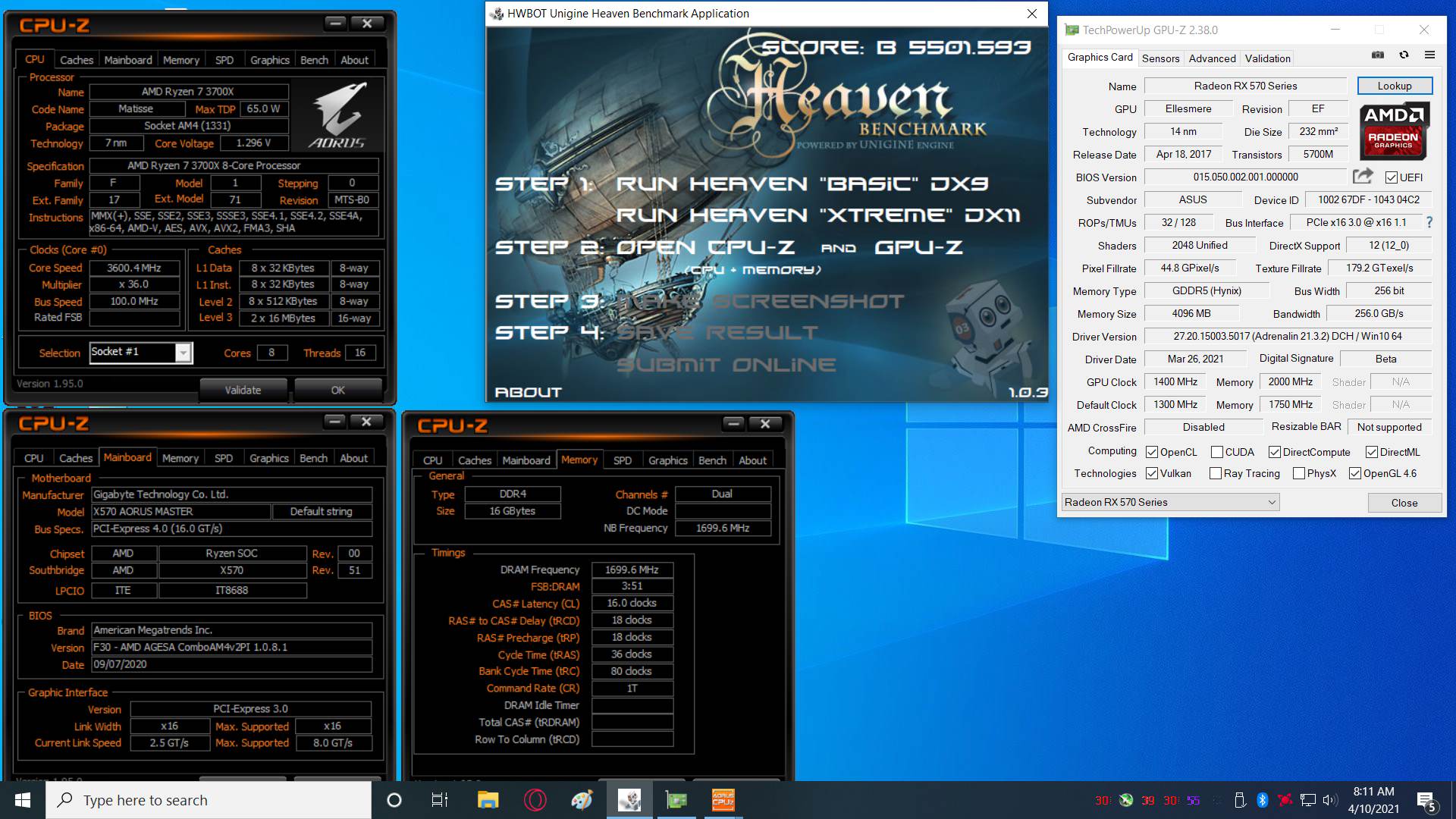Toggle the UEFI checkbox in GPU-Z
Viewport: 1456px width, 819px height.
click(1391, 177)
